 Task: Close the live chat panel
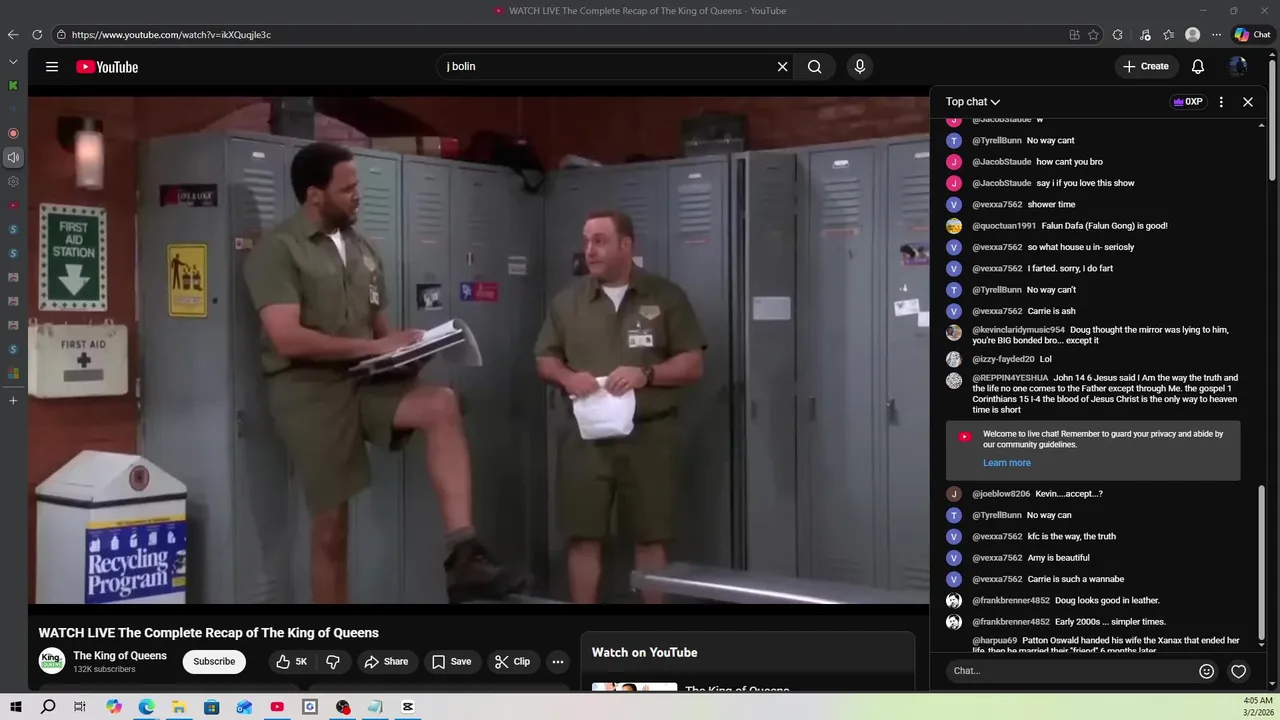(1248, 102)
